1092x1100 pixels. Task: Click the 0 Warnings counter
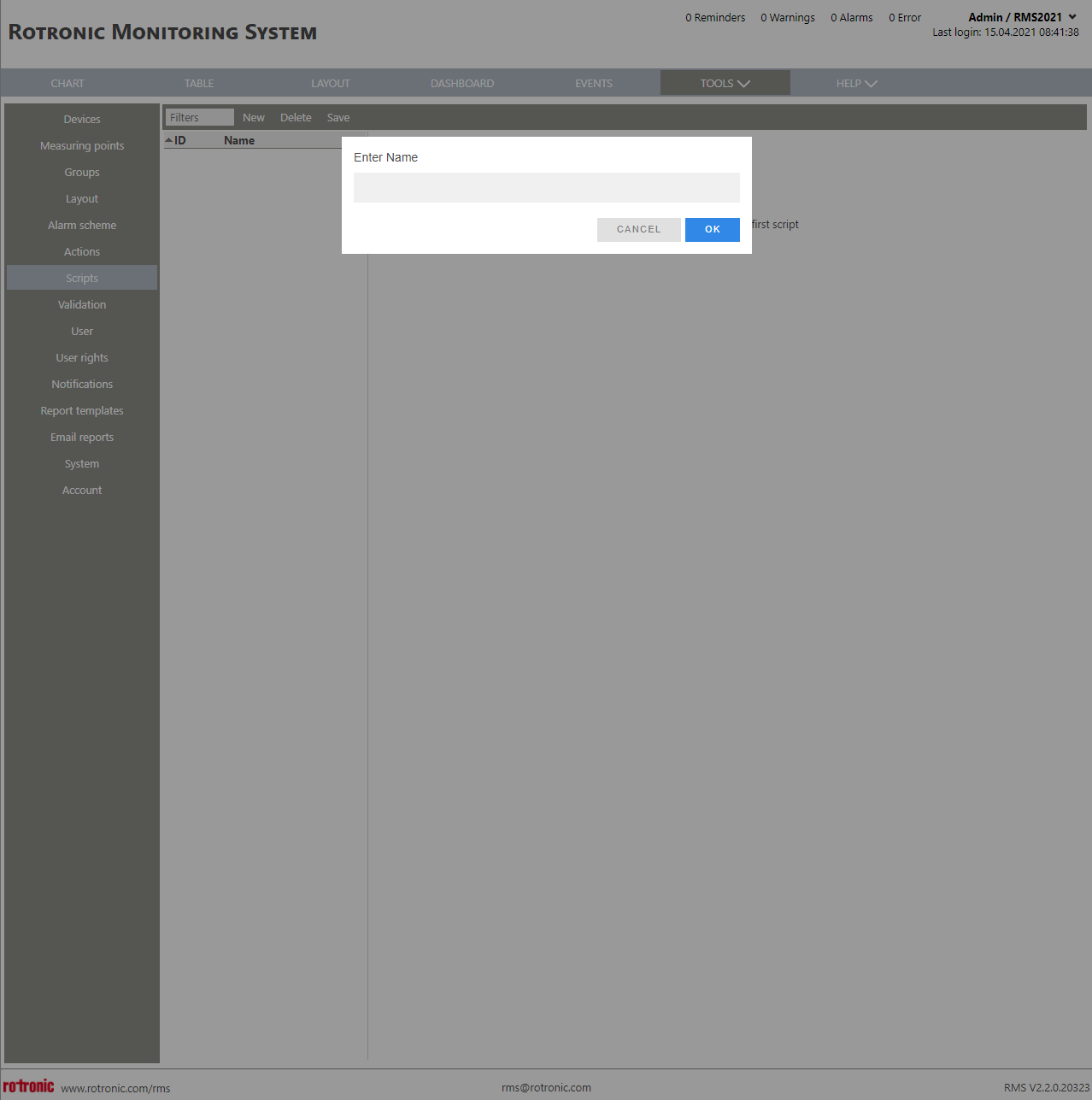click(x=788, y=17)
